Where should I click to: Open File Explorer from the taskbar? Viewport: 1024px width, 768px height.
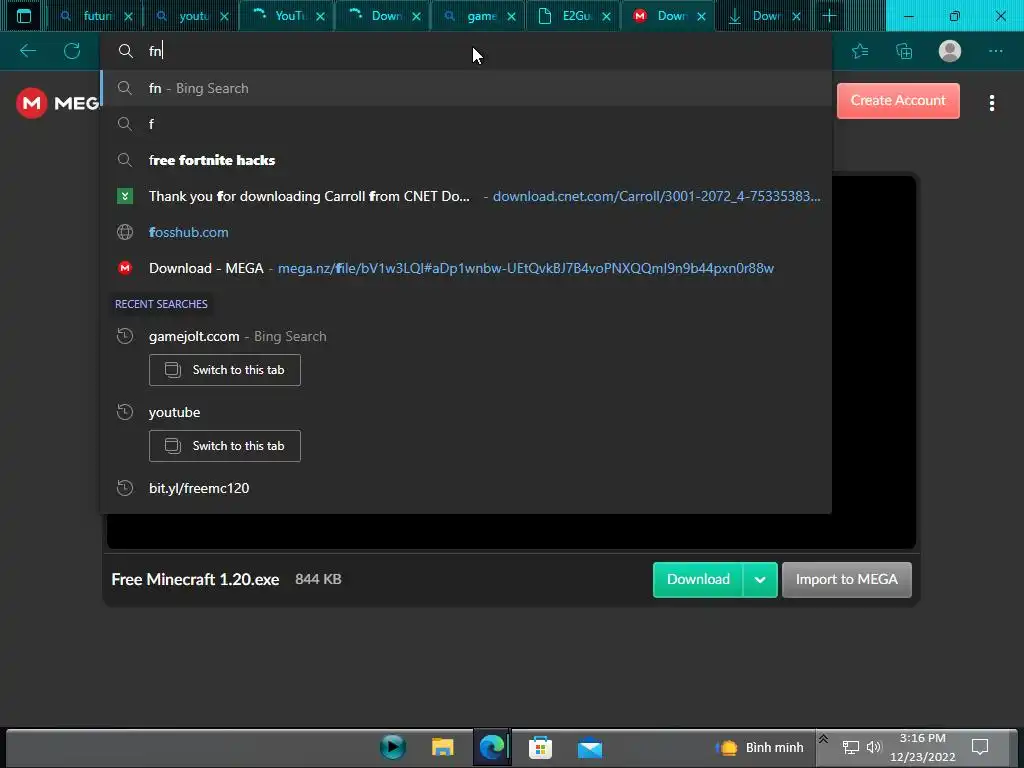442,746
